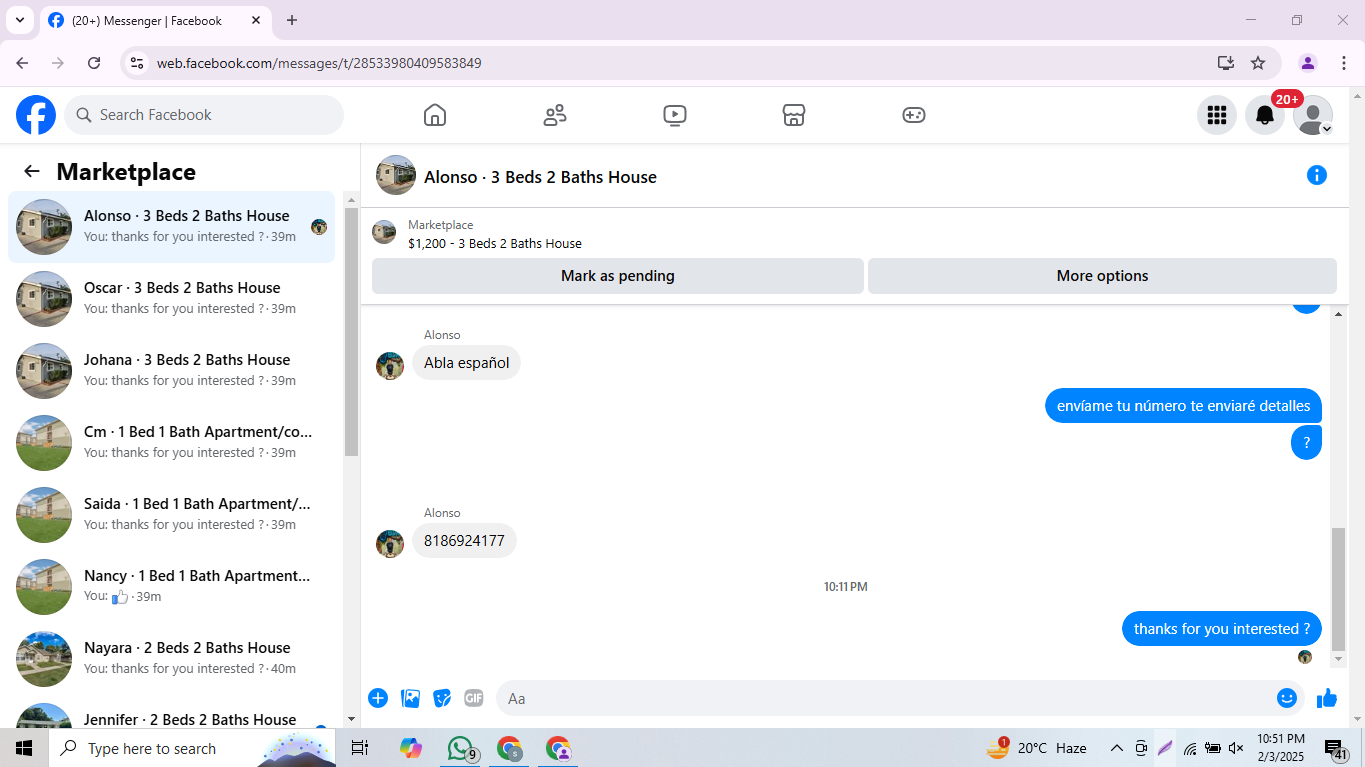1365x767 pixels.
Task: Open Task View on taskbar
Action: click(360, 748)
